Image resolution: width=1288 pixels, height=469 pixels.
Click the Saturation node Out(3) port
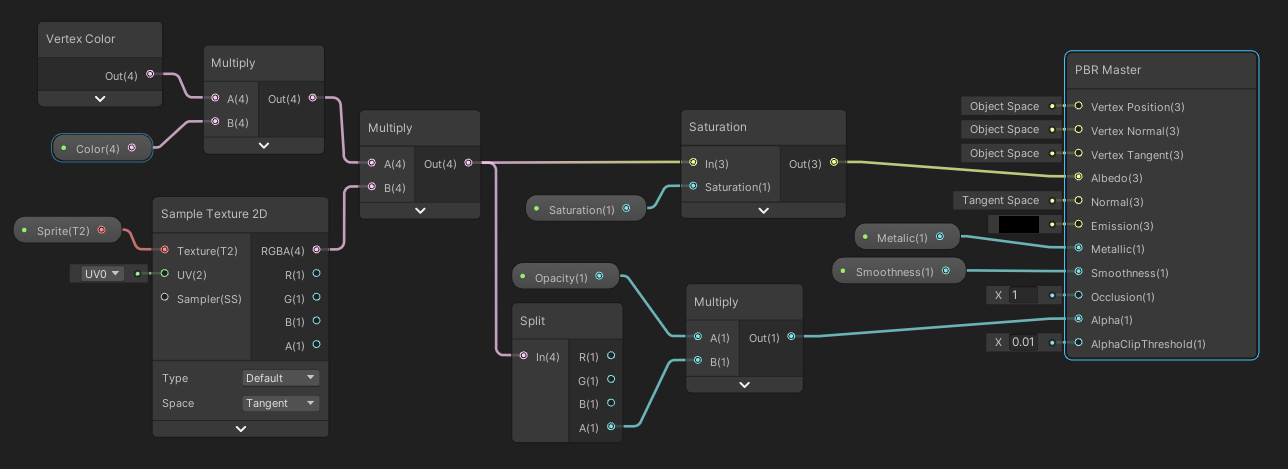point(834,162)
